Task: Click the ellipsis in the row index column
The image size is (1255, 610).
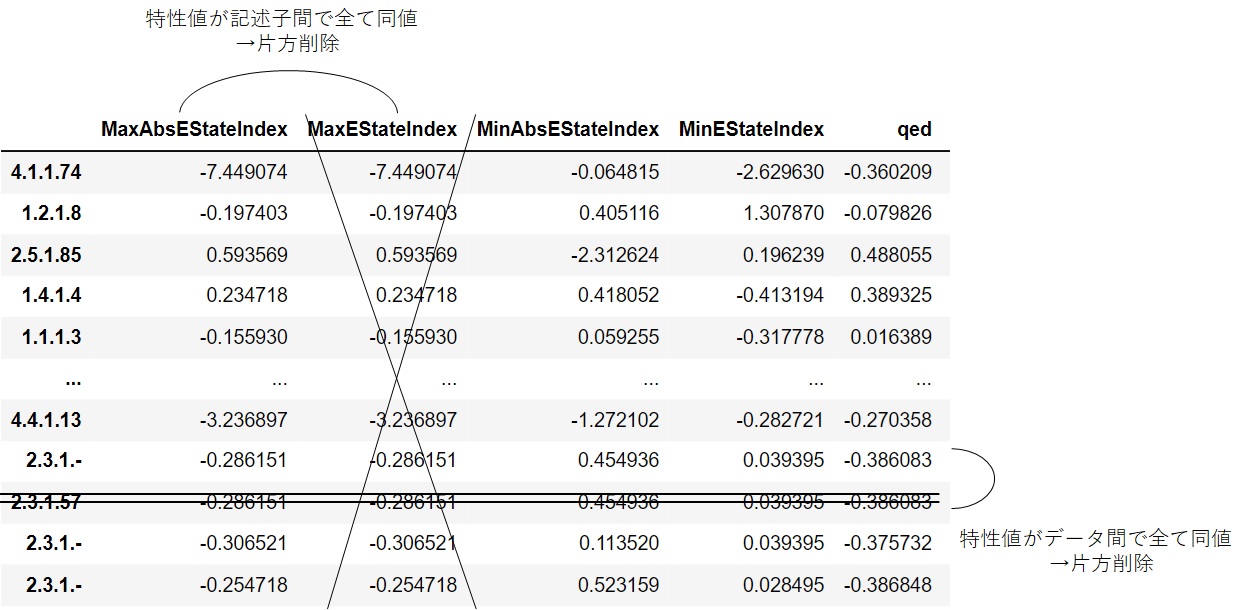Action: (x=71, y=379)
